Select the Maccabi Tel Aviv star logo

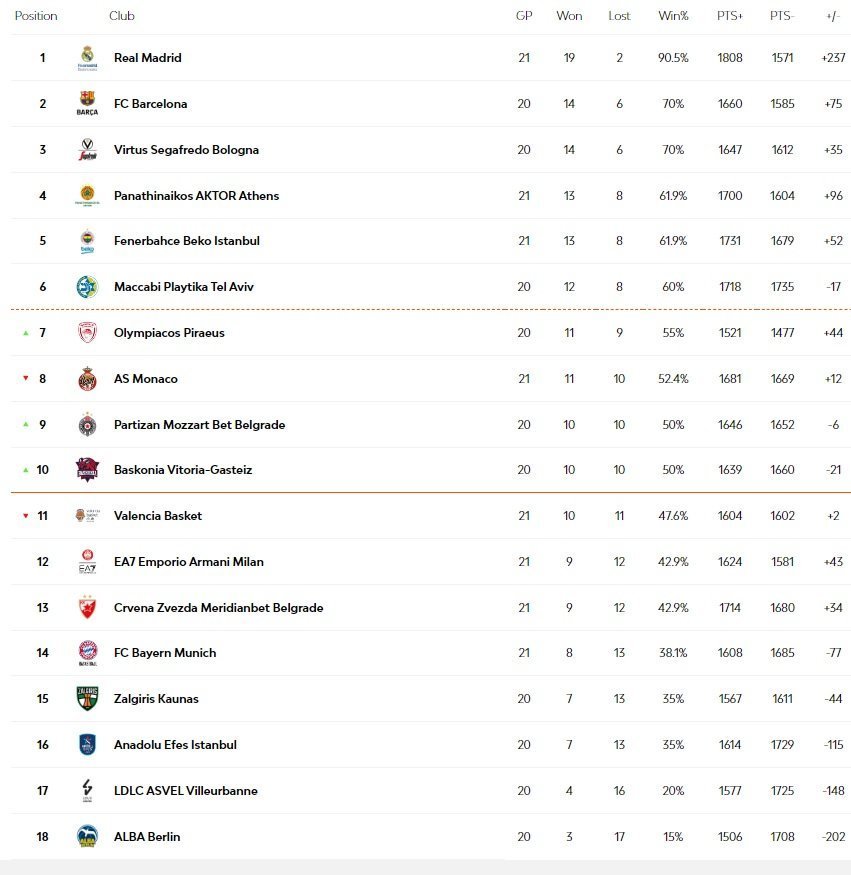click(x=87, y=287)
